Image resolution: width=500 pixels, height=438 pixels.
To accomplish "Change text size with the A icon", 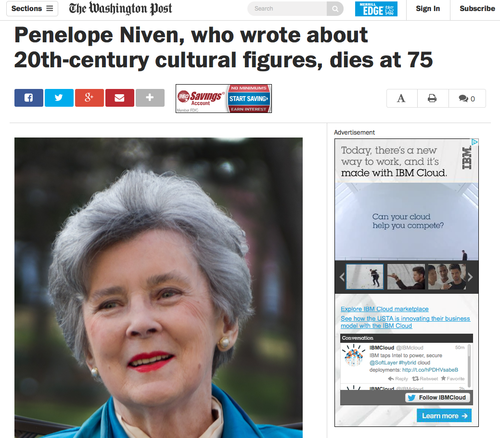I will [x=402, y=98].
